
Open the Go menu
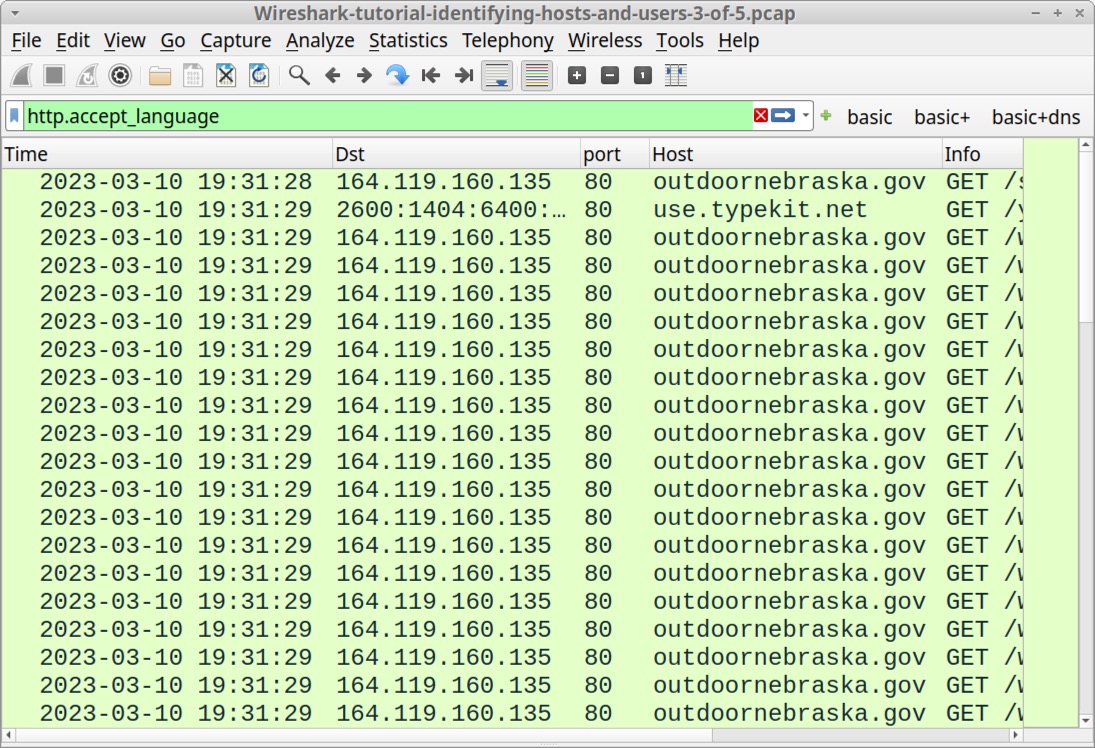click(x=172, y=41)
